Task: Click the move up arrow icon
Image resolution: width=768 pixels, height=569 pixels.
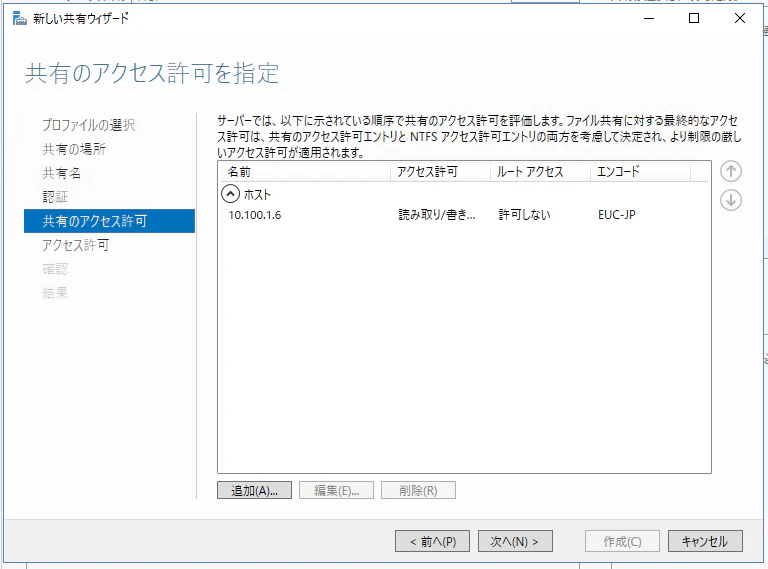Action: (x=731, y=171)
